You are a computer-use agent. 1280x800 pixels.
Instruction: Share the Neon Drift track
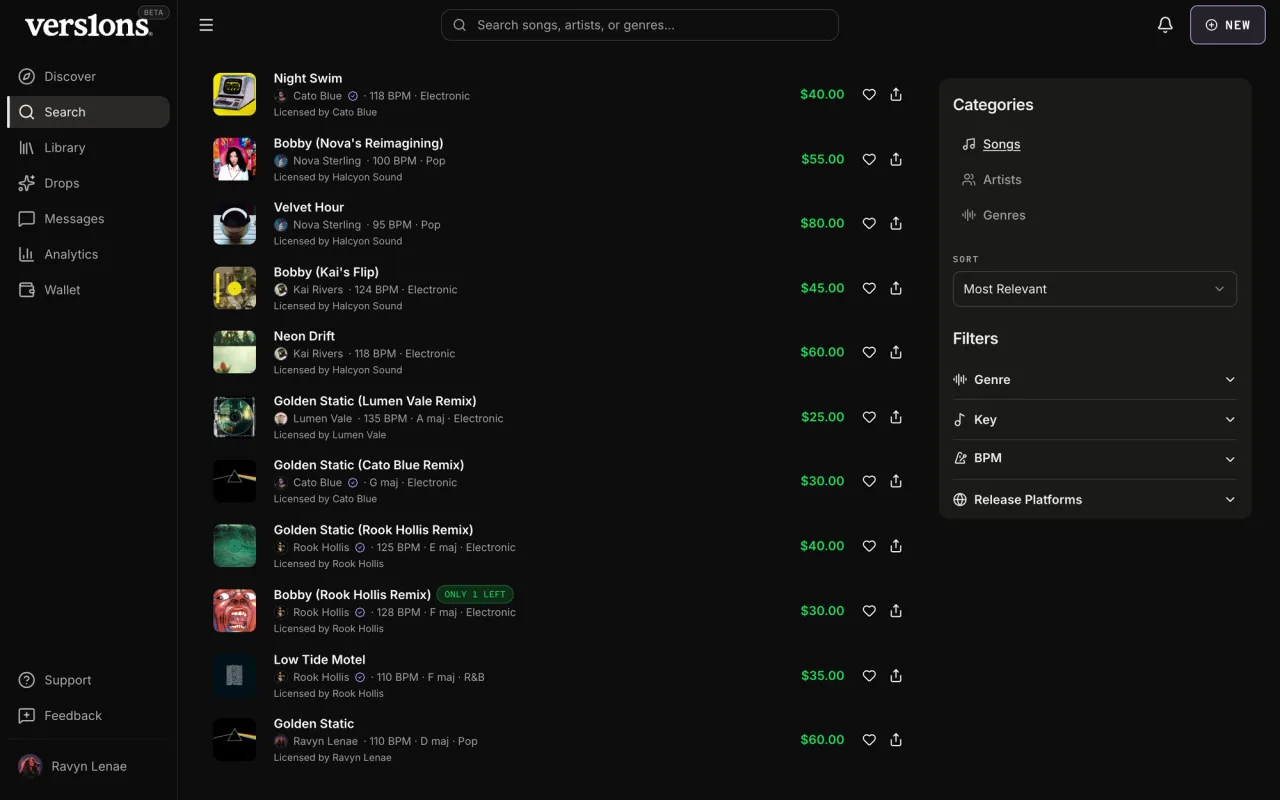896,352
